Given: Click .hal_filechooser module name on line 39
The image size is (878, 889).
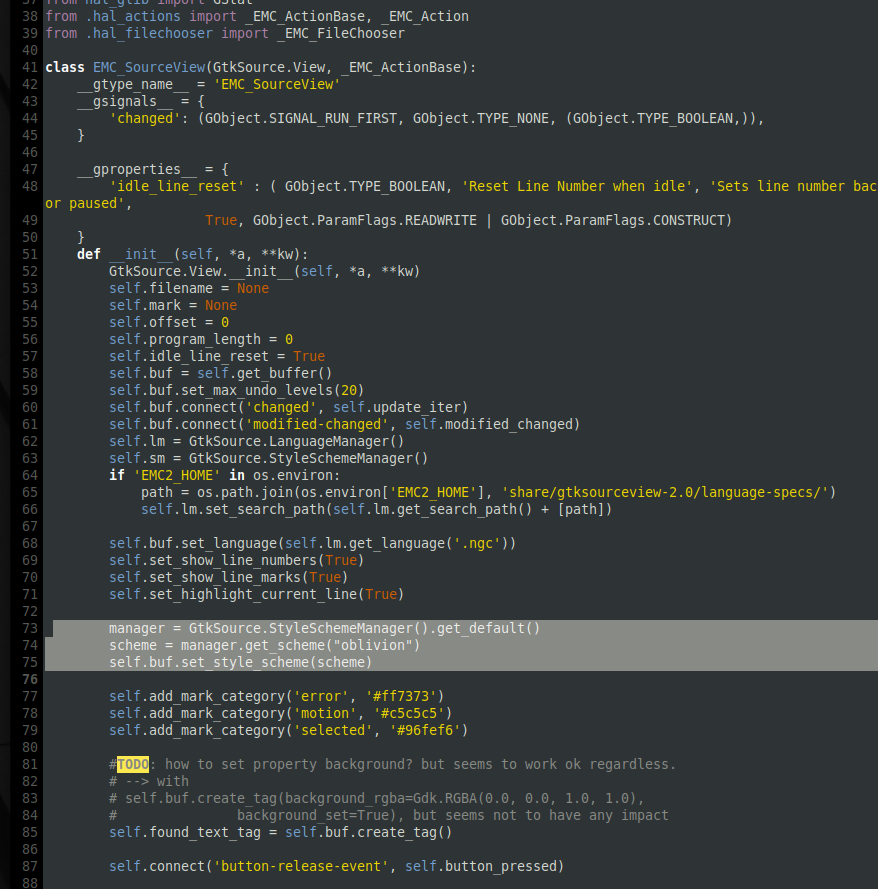Looking at the screenshot, I should click(149, 33).
